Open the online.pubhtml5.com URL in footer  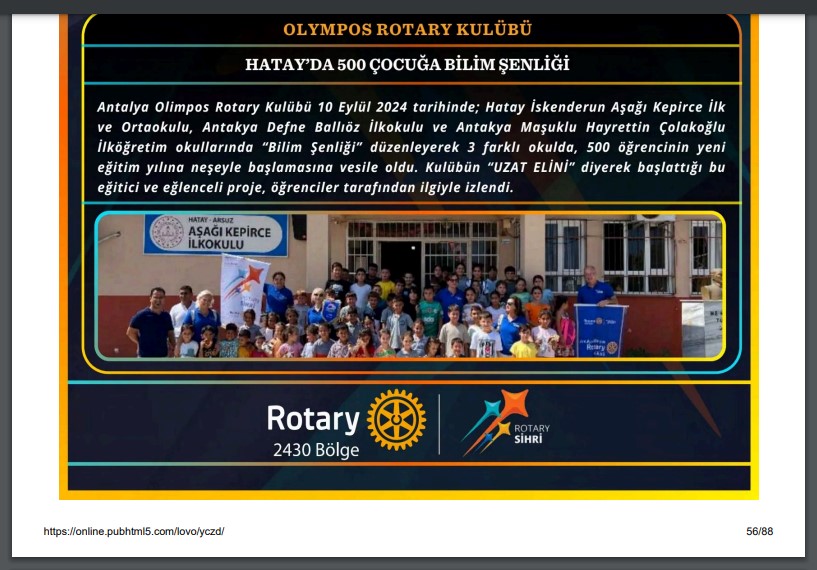(x=134, y=531)
